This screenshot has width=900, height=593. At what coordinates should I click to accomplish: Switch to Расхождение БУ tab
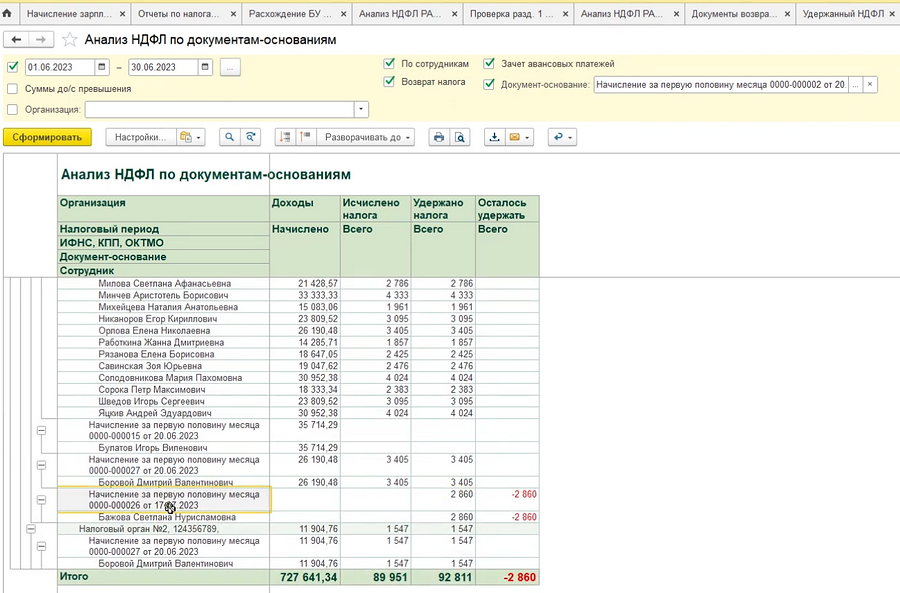point(290,14)
